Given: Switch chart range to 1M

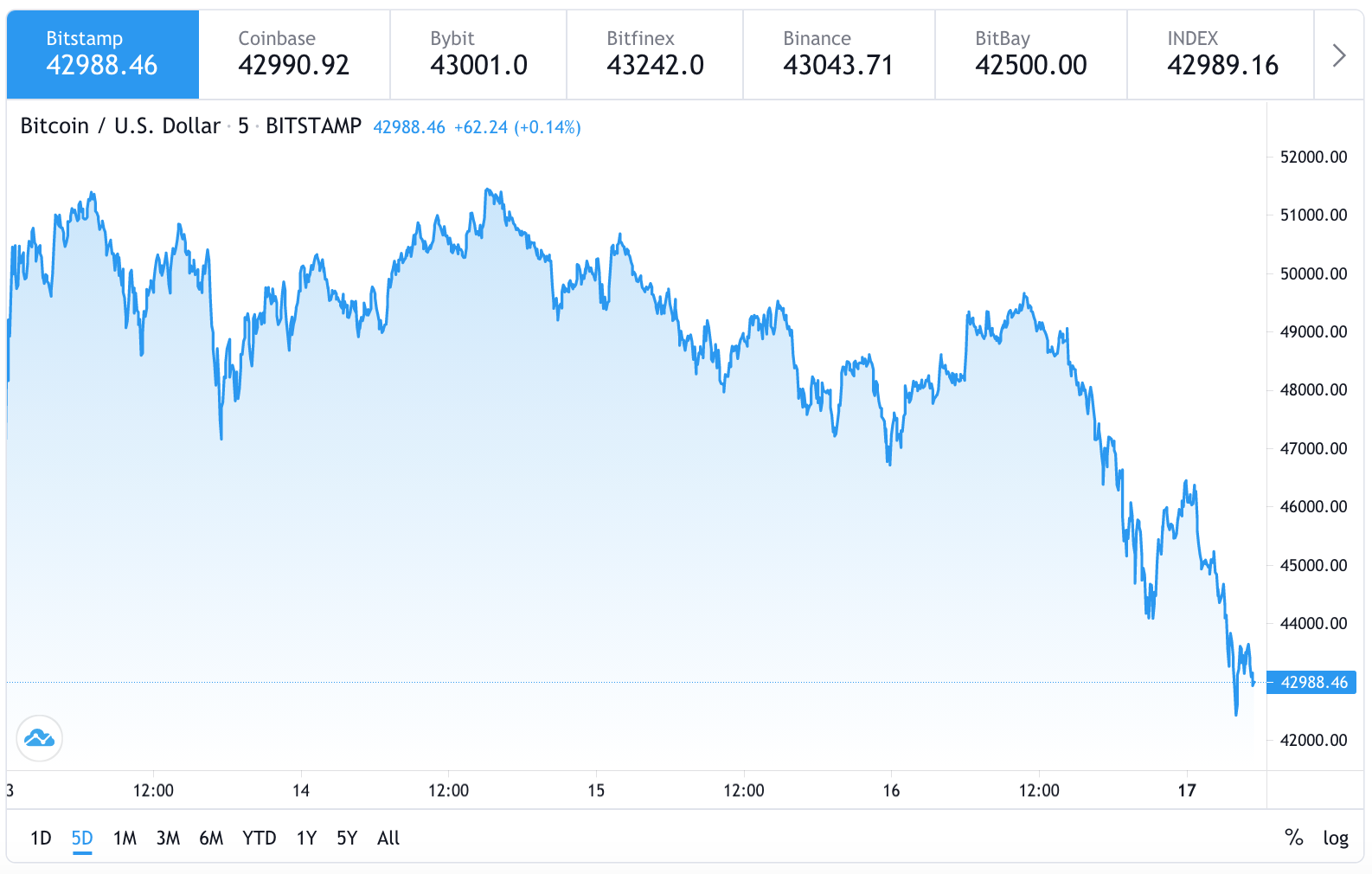Looking at the screenshot, I should click(125, 838).
